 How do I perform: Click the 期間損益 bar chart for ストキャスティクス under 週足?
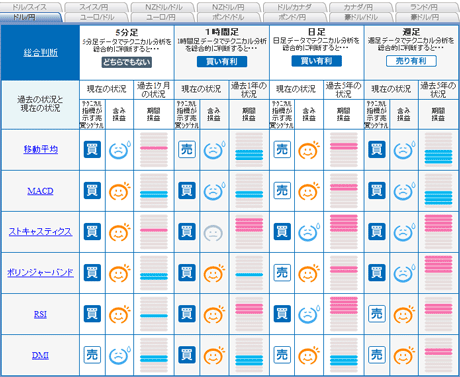click(438, 232)
